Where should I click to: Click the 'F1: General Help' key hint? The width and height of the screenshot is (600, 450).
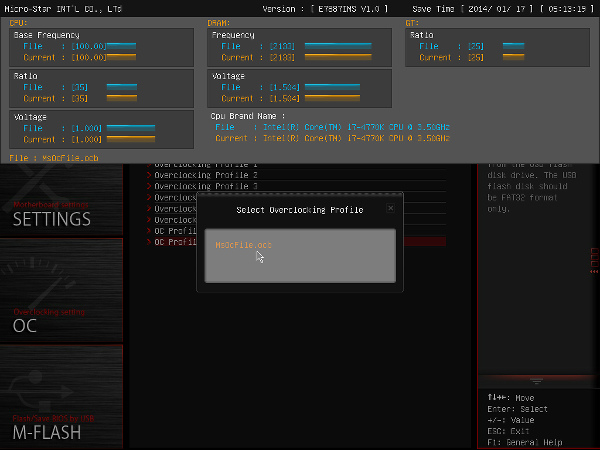525,442
